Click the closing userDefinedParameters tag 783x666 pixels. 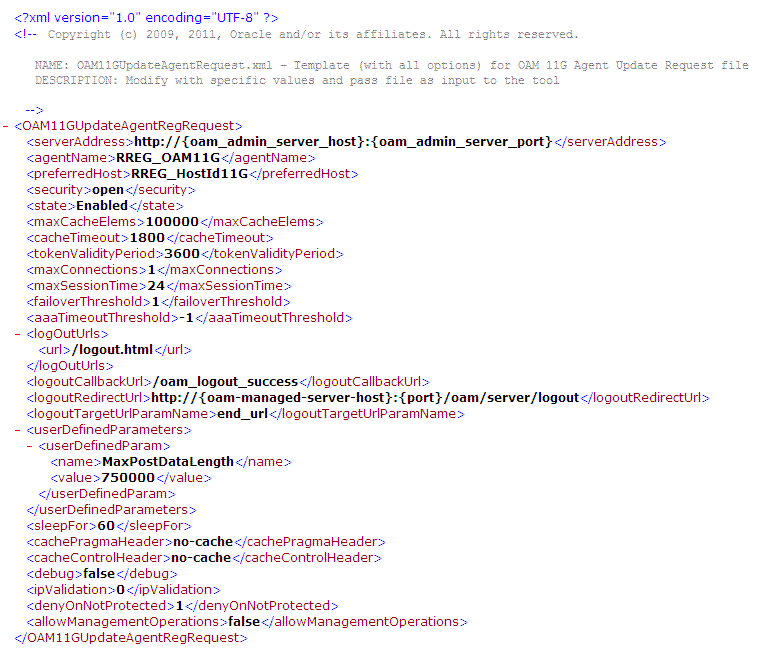click(x=111, y=510)
